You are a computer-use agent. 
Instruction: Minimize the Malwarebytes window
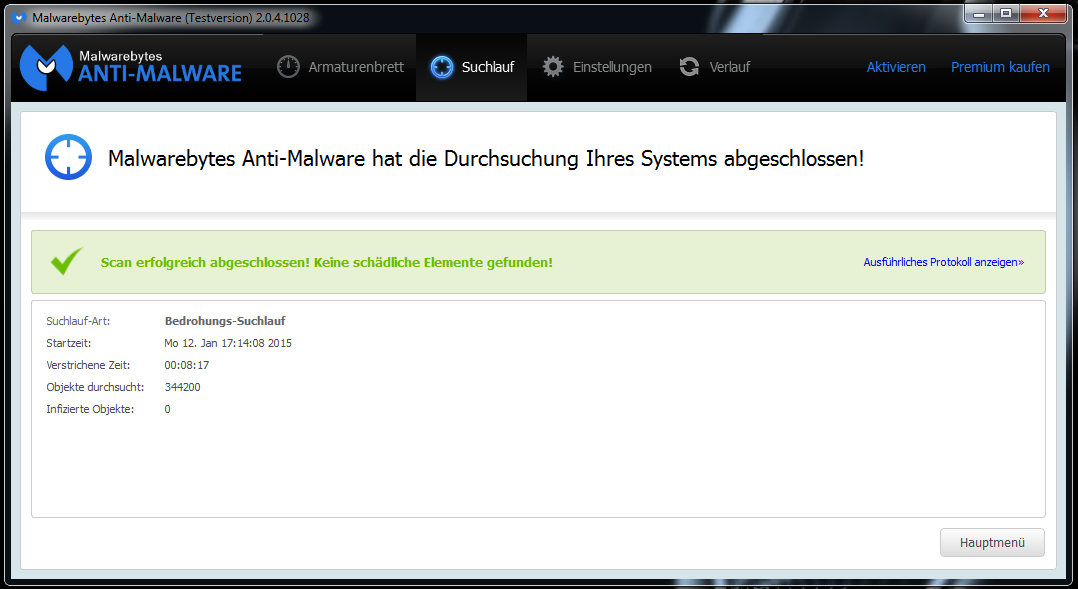point(979,13)
